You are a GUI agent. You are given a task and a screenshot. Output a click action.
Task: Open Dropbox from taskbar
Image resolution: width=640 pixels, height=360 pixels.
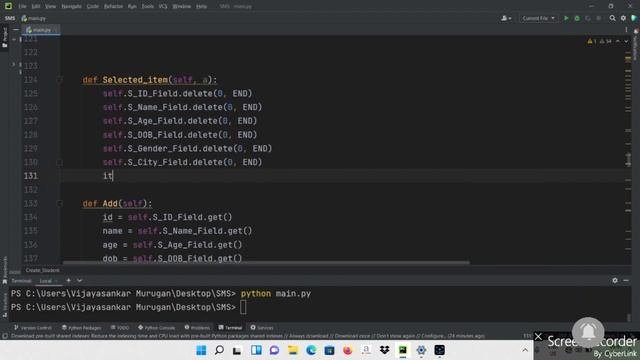click(x=384, y=350)
